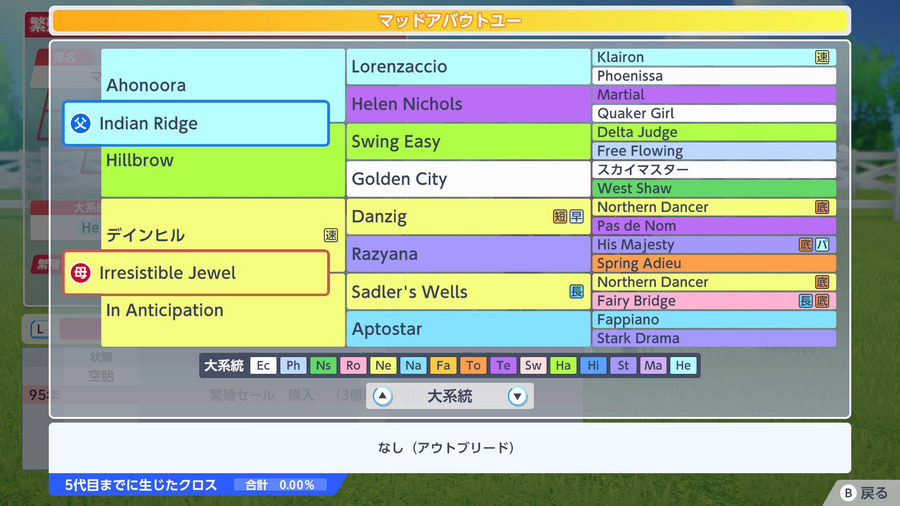
Task: Click the up arrow beside 大系統 selector
Action: point(382,396)
